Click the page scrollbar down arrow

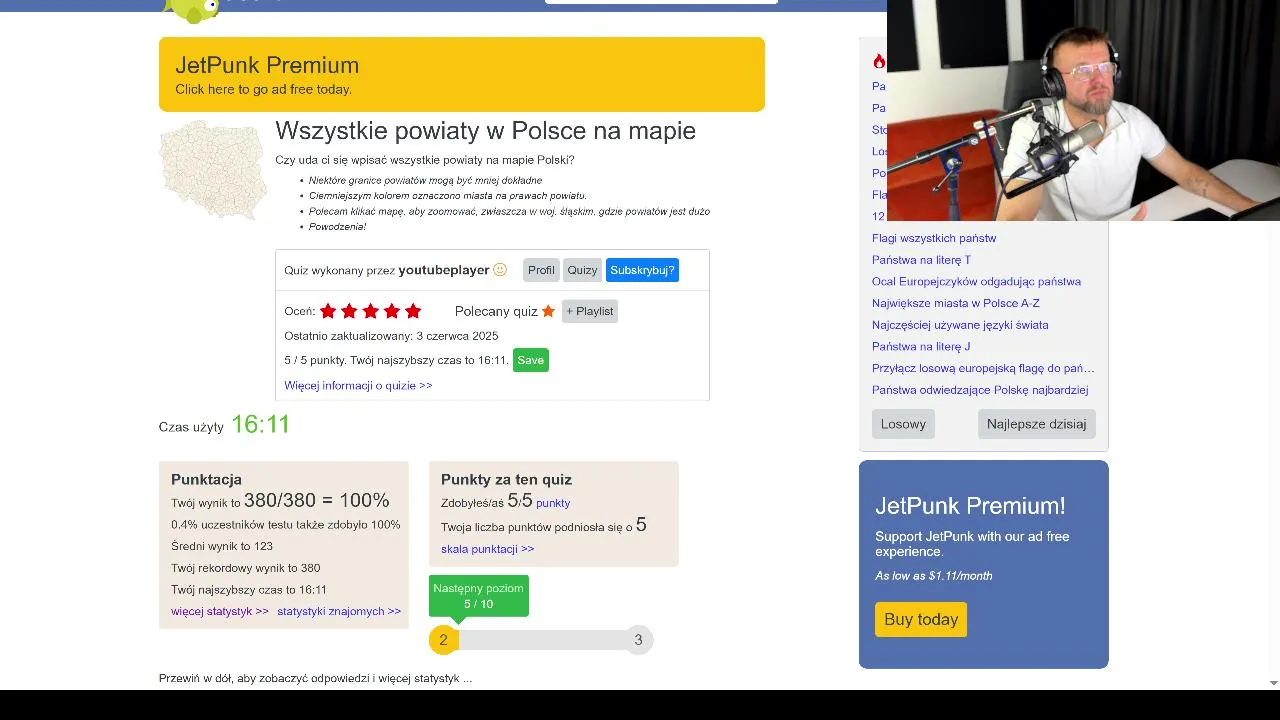1273,683
